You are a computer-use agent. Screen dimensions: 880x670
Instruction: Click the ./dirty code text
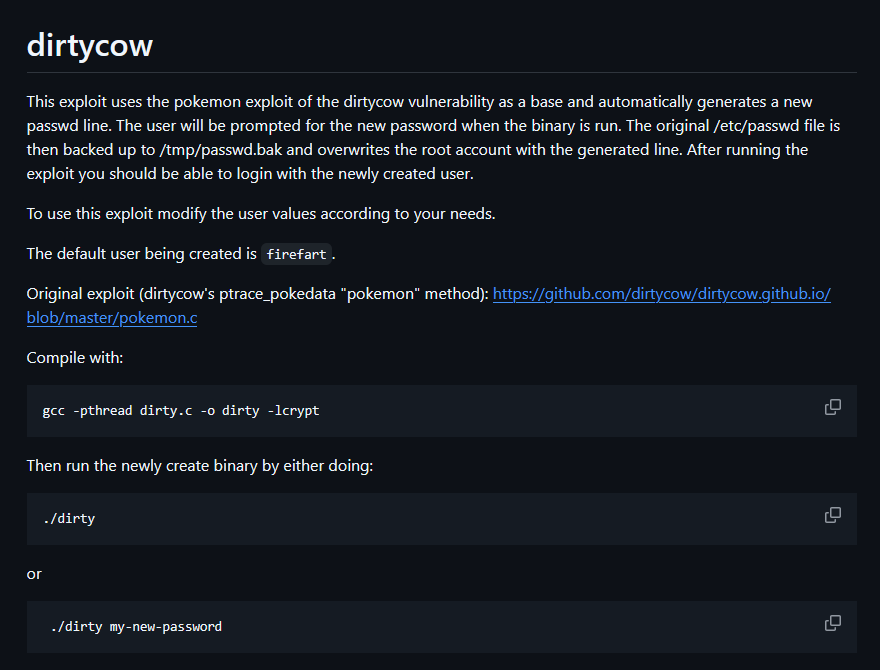coord(69,518)
